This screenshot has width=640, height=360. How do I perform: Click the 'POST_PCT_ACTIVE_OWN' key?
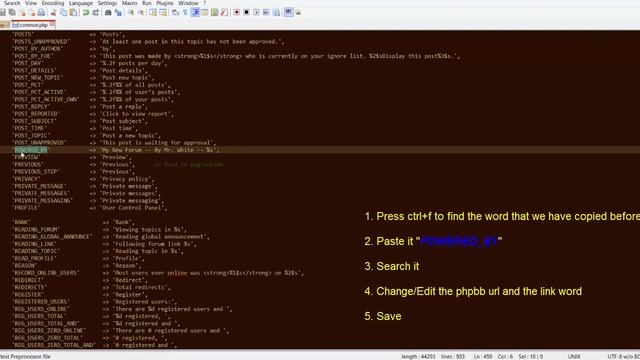coord(46,99)
